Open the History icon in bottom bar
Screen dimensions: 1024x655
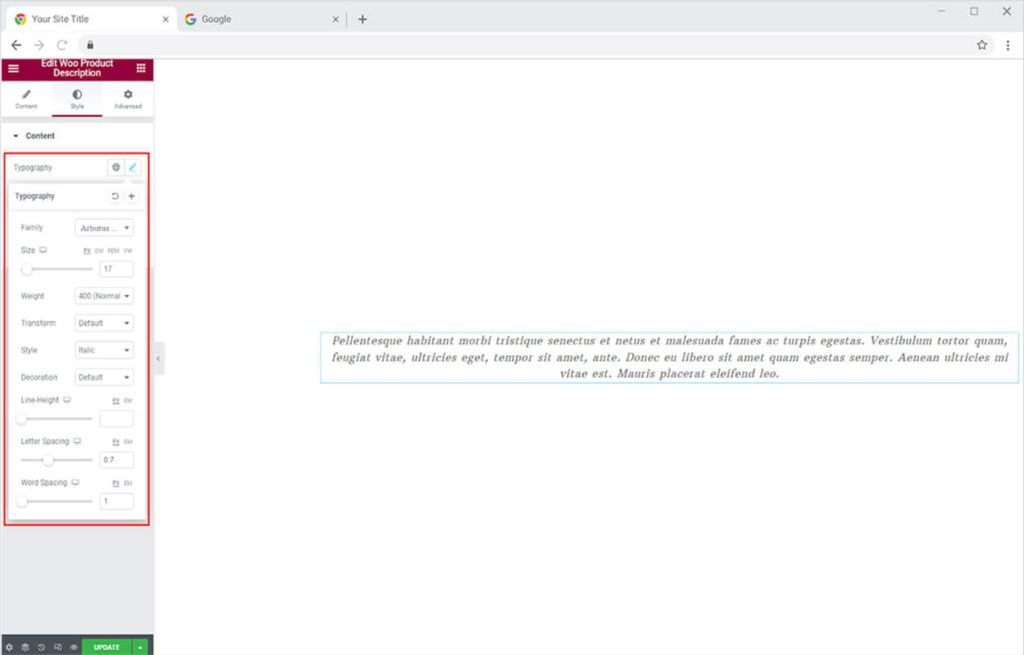[41, 647]
